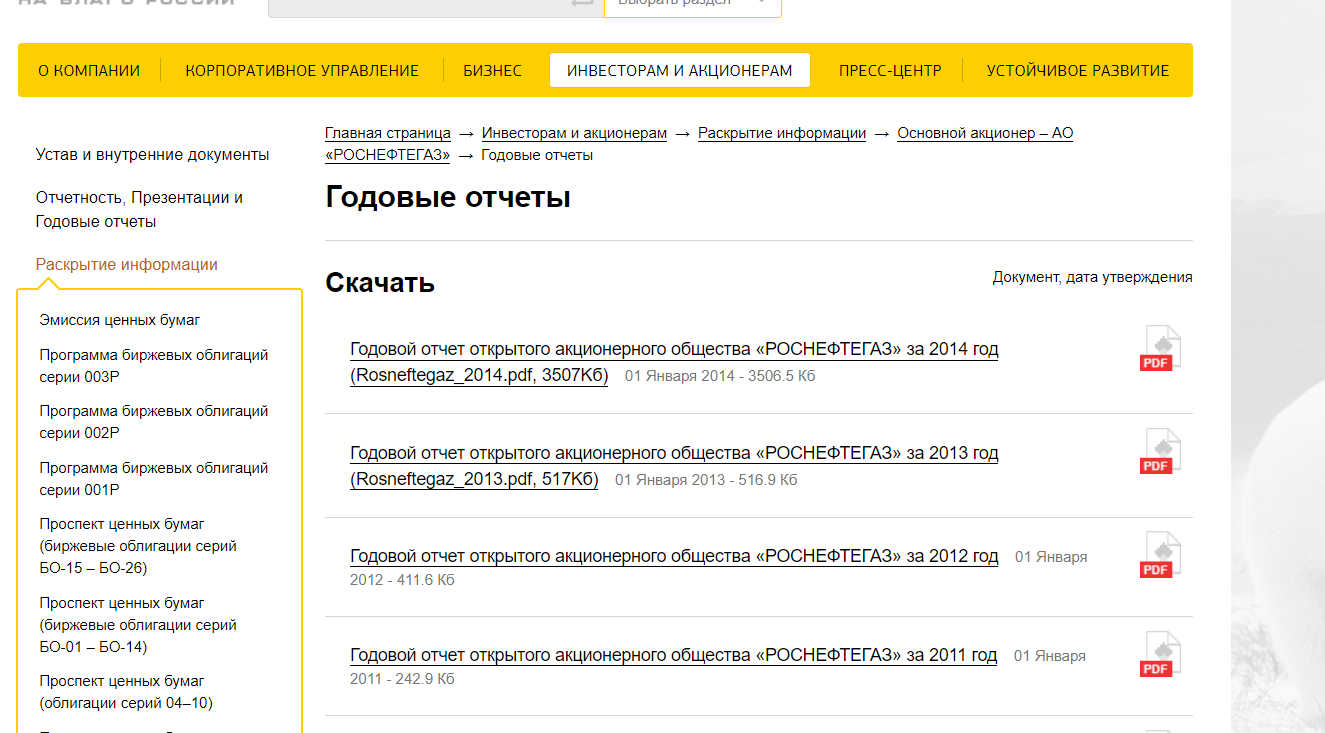Click 'Основной акционер – АО «РОСНЕФТЕГАЗ»' breadcrumb
The image size is (1325, 733).
pyautogui.click(x=984, y=133)
